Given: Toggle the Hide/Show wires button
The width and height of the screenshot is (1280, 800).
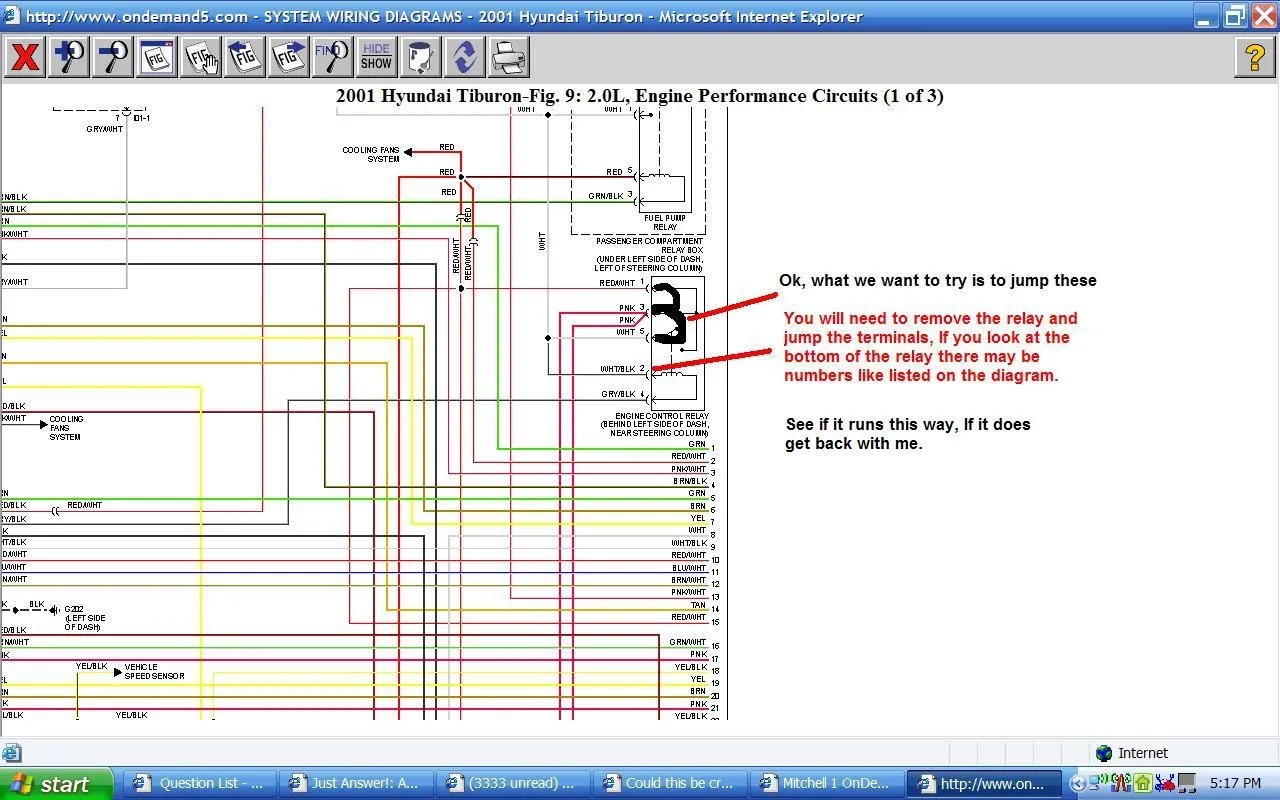Looking at the screenshot, I should coord(377,57).
